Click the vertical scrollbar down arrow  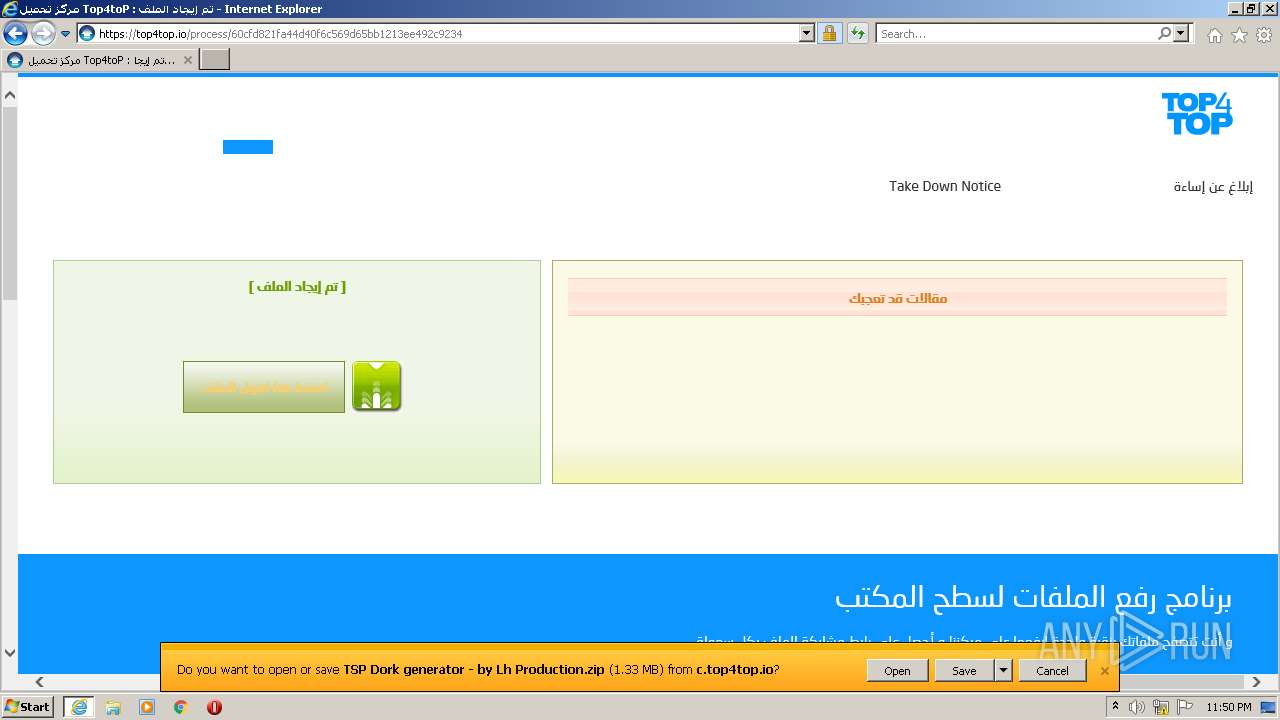click(x=10, y=653)
